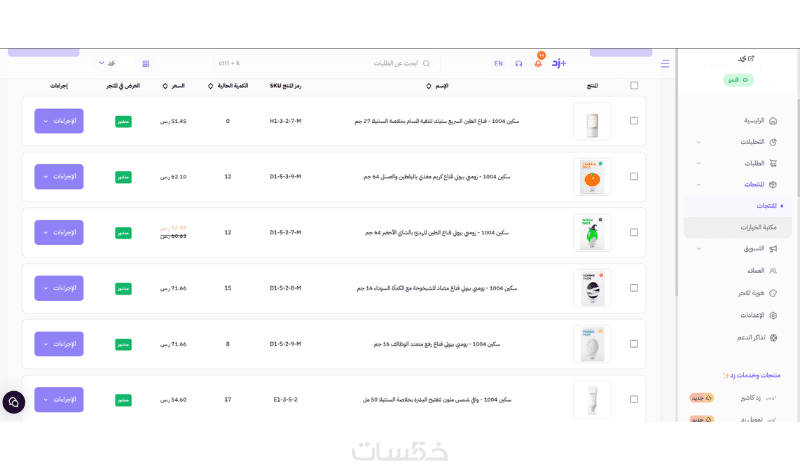Screen dimensions: 800x470
Task: Open product thumbnail for SKU D1-5-2-9-M
Action: coord(592,344)
